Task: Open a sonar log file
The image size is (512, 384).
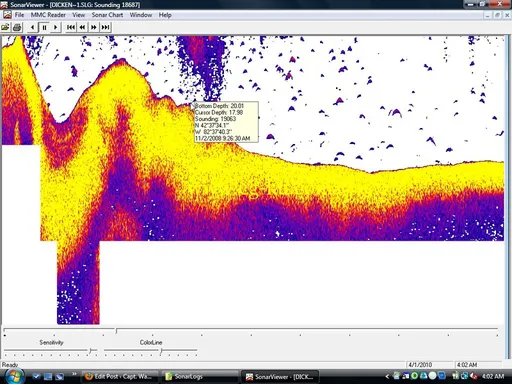Action: click(5, 27)
